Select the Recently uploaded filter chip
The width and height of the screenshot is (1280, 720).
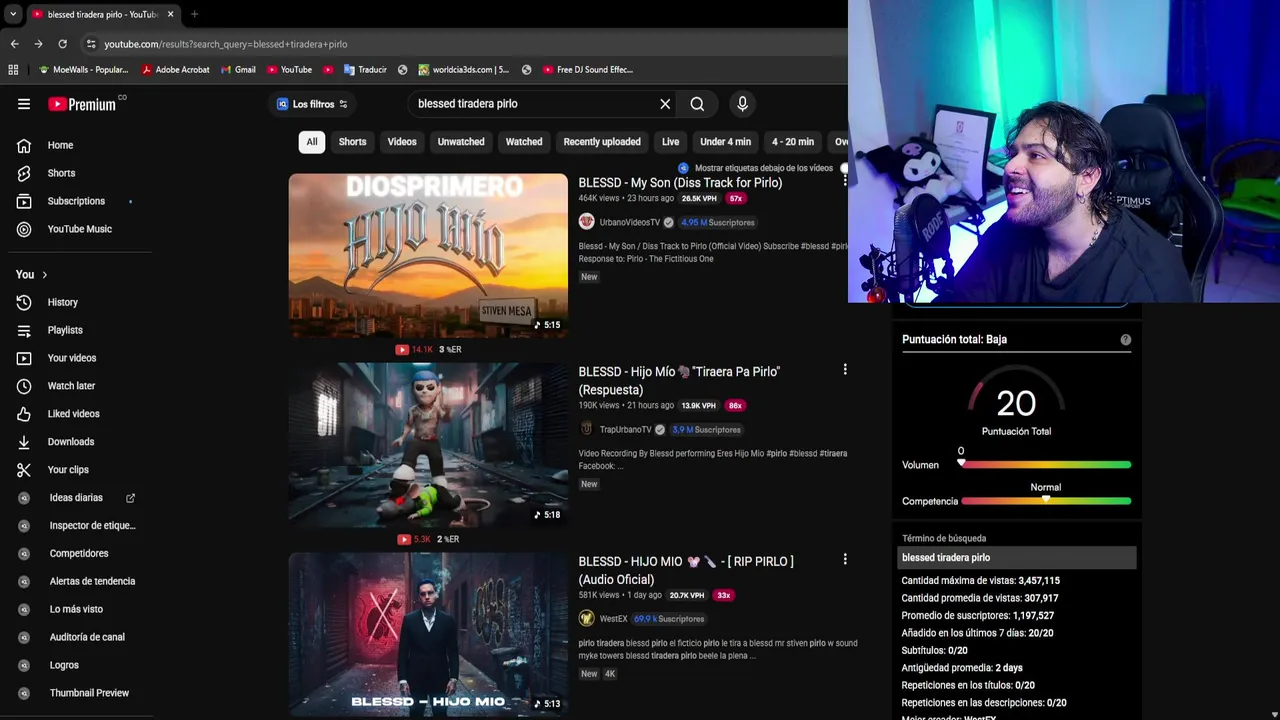point(602,142)
